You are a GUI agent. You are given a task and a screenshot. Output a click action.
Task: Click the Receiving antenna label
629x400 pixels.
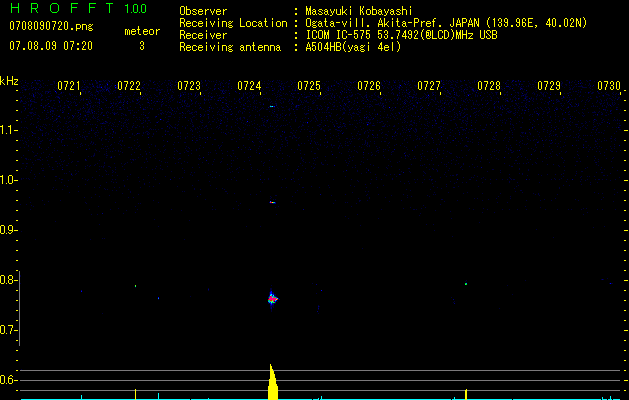point(230,47)
